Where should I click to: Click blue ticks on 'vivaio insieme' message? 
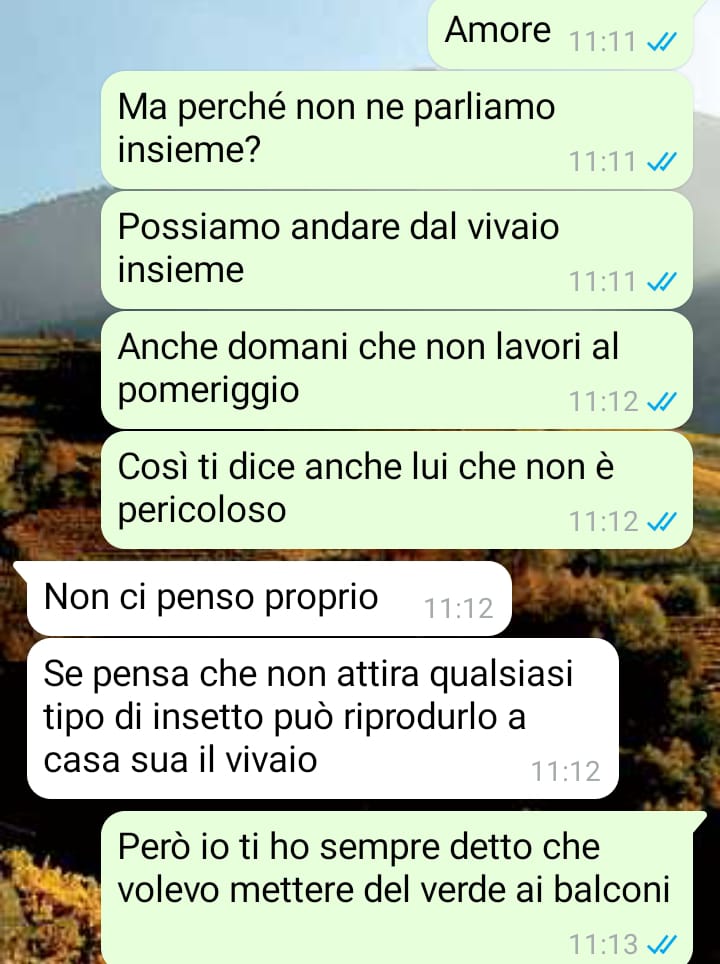(x=663, y=282)
